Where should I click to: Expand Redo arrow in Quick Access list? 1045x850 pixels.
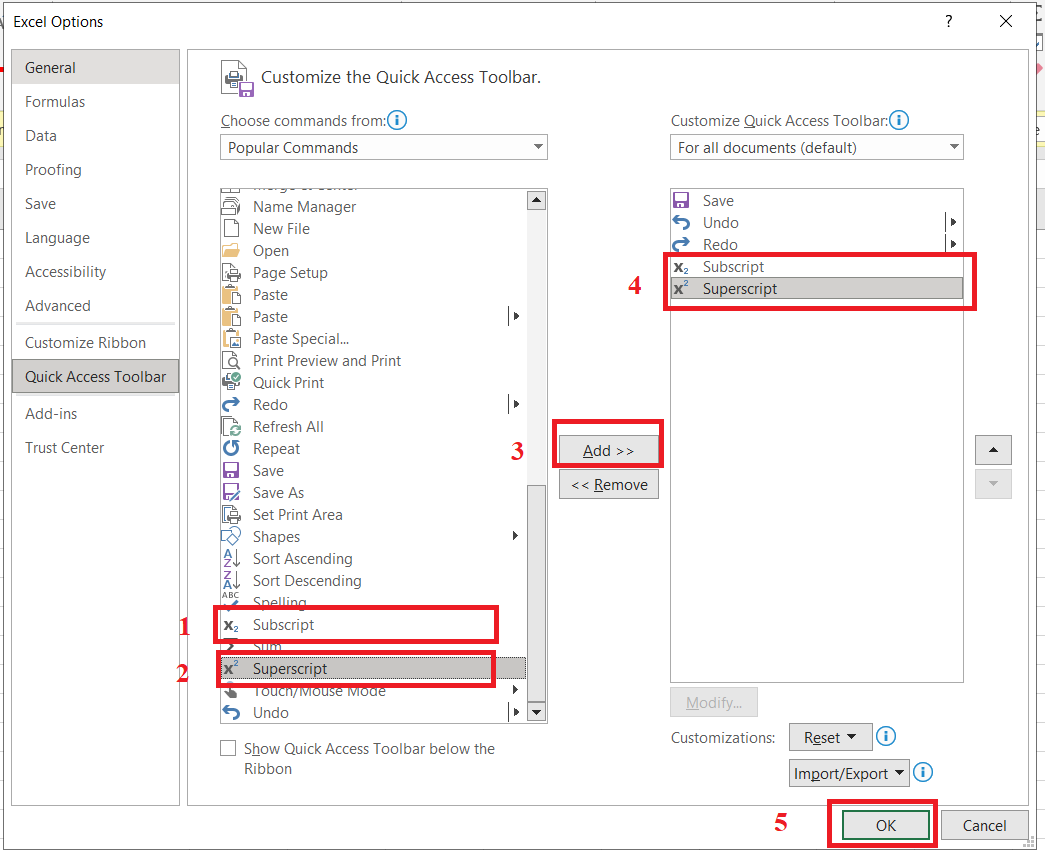pos(953,244)
